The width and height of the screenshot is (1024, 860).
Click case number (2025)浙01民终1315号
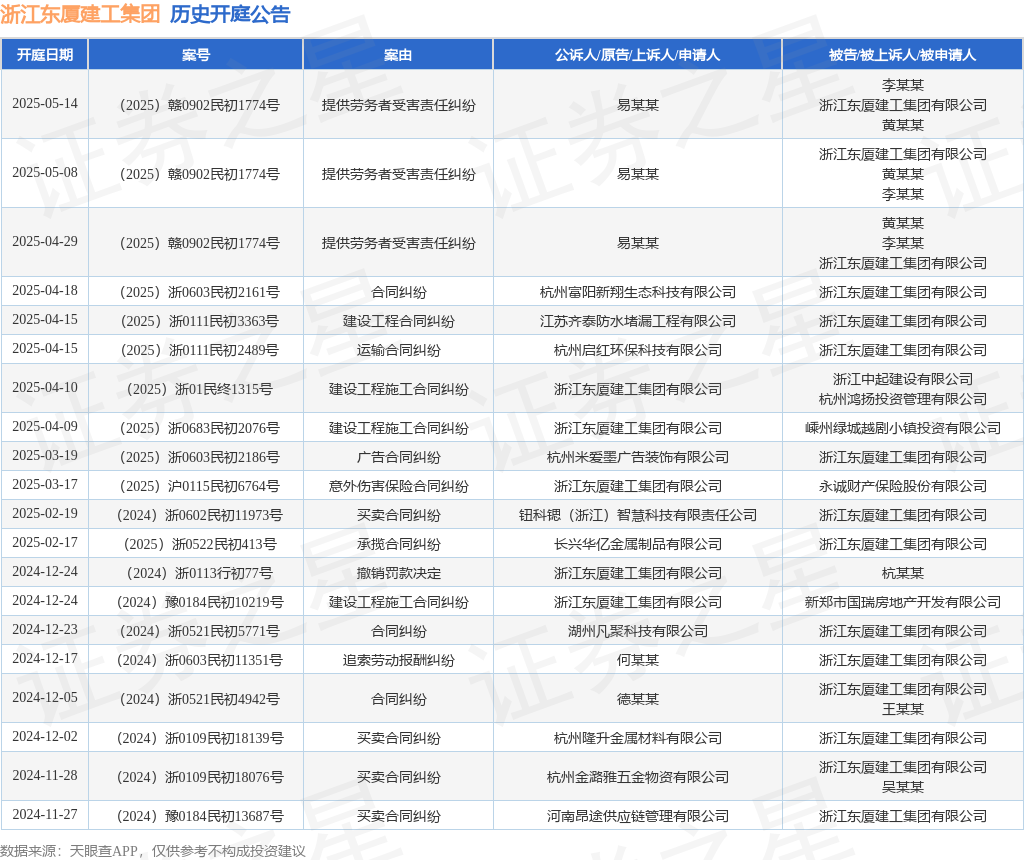click(x=199, y=389)
